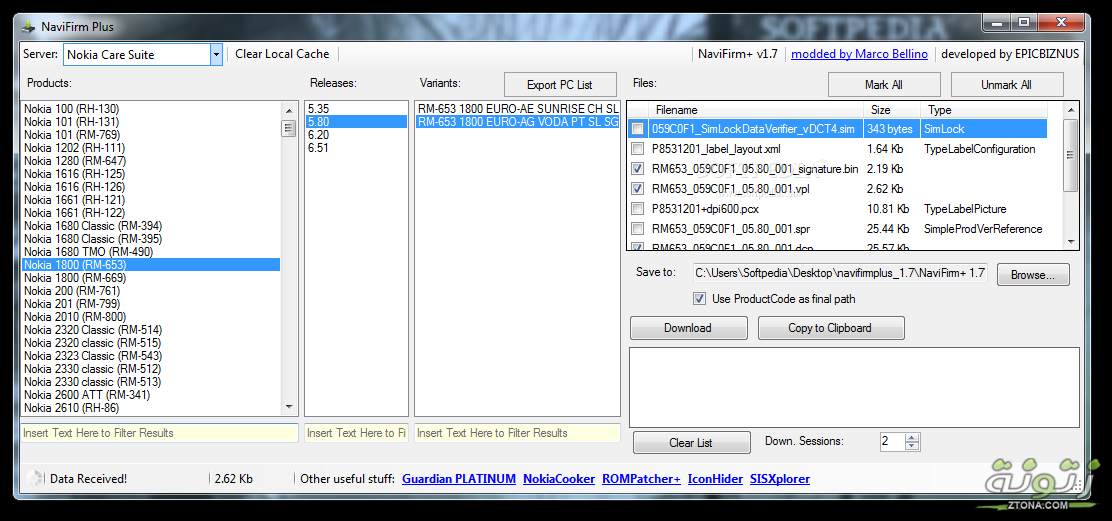The width and height of the screenshot is (1112, 521).
Task: Open the IconHider link
Action: pyautogui.click(x=715, y=478)
